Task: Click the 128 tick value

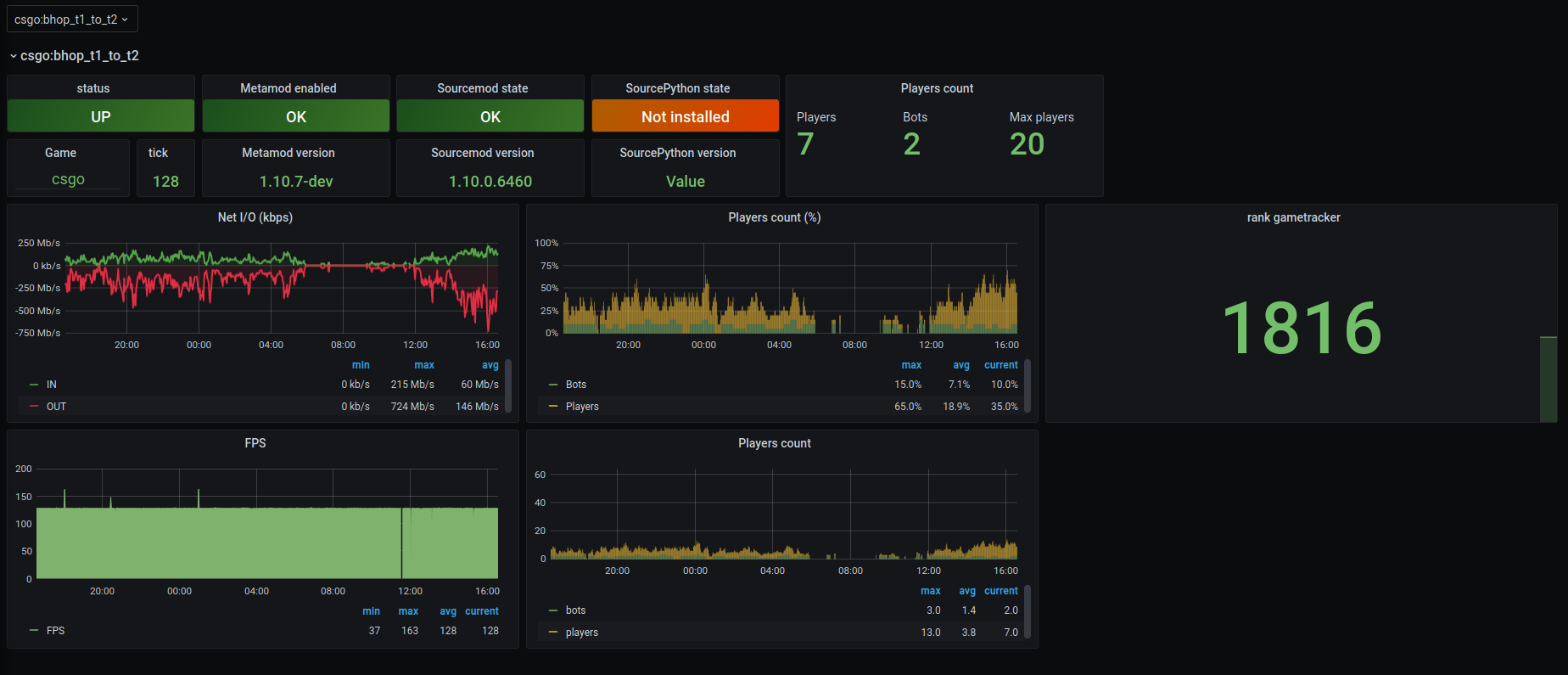Action: [165, 181]
